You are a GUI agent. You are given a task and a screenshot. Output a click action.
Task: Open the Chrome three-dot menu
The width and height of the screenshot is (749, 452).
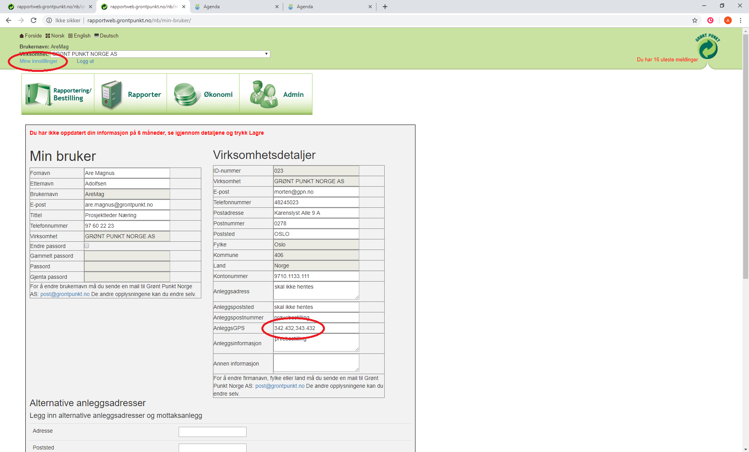741,21
